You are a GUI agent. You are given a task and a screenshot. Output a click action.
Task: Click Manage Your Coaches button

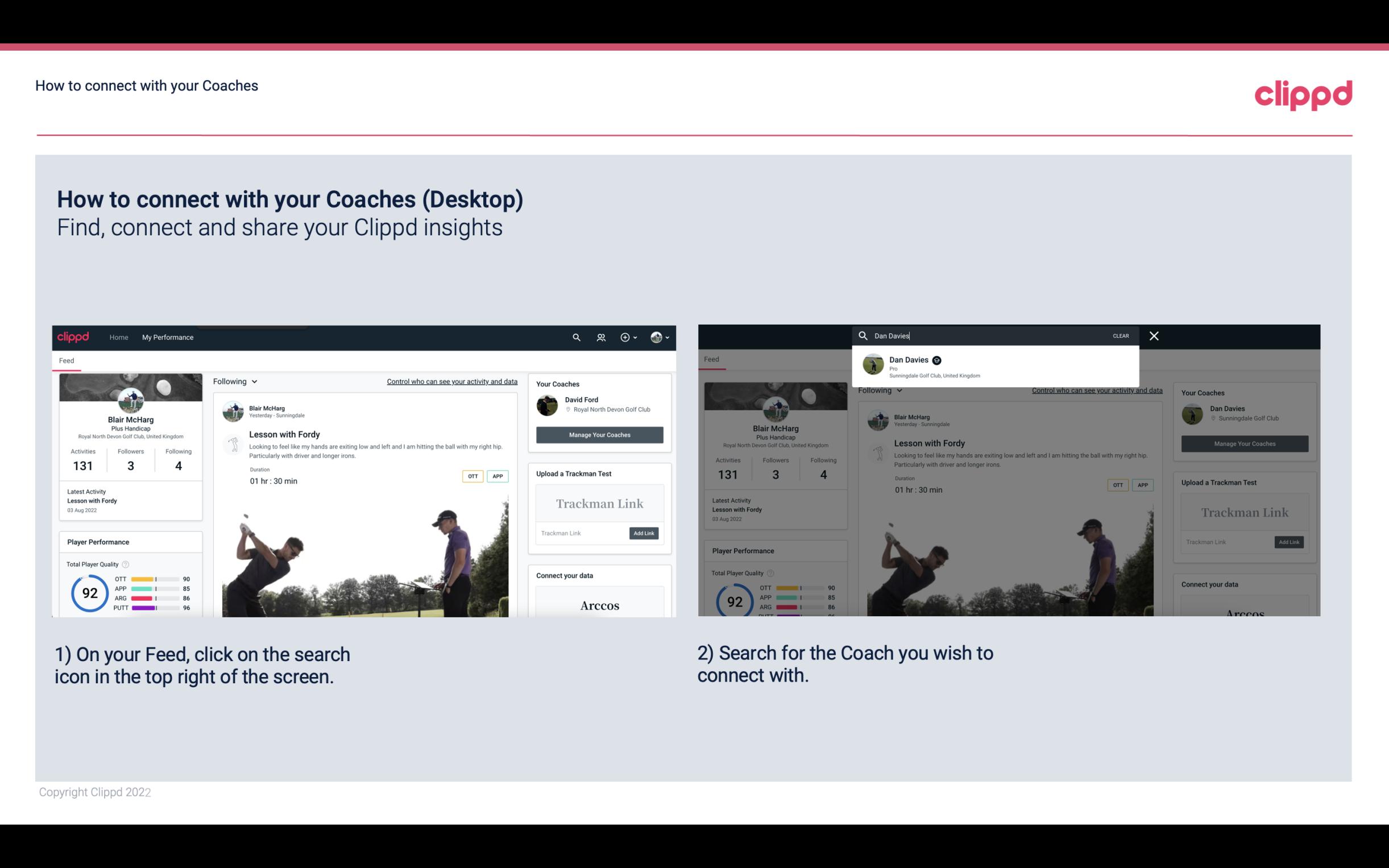[599, 434]
